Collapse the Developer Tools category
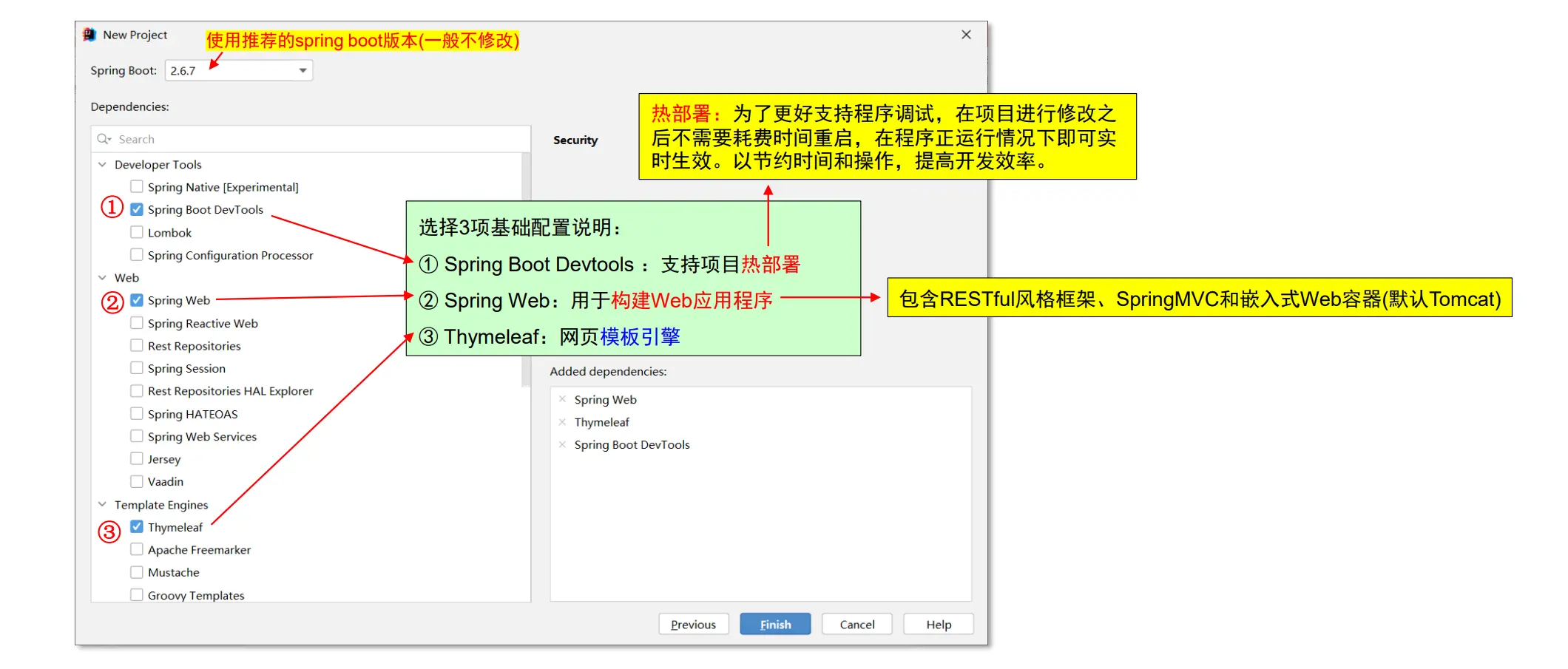This screenshot has height=669, width=1568. (x=102, y=164)
